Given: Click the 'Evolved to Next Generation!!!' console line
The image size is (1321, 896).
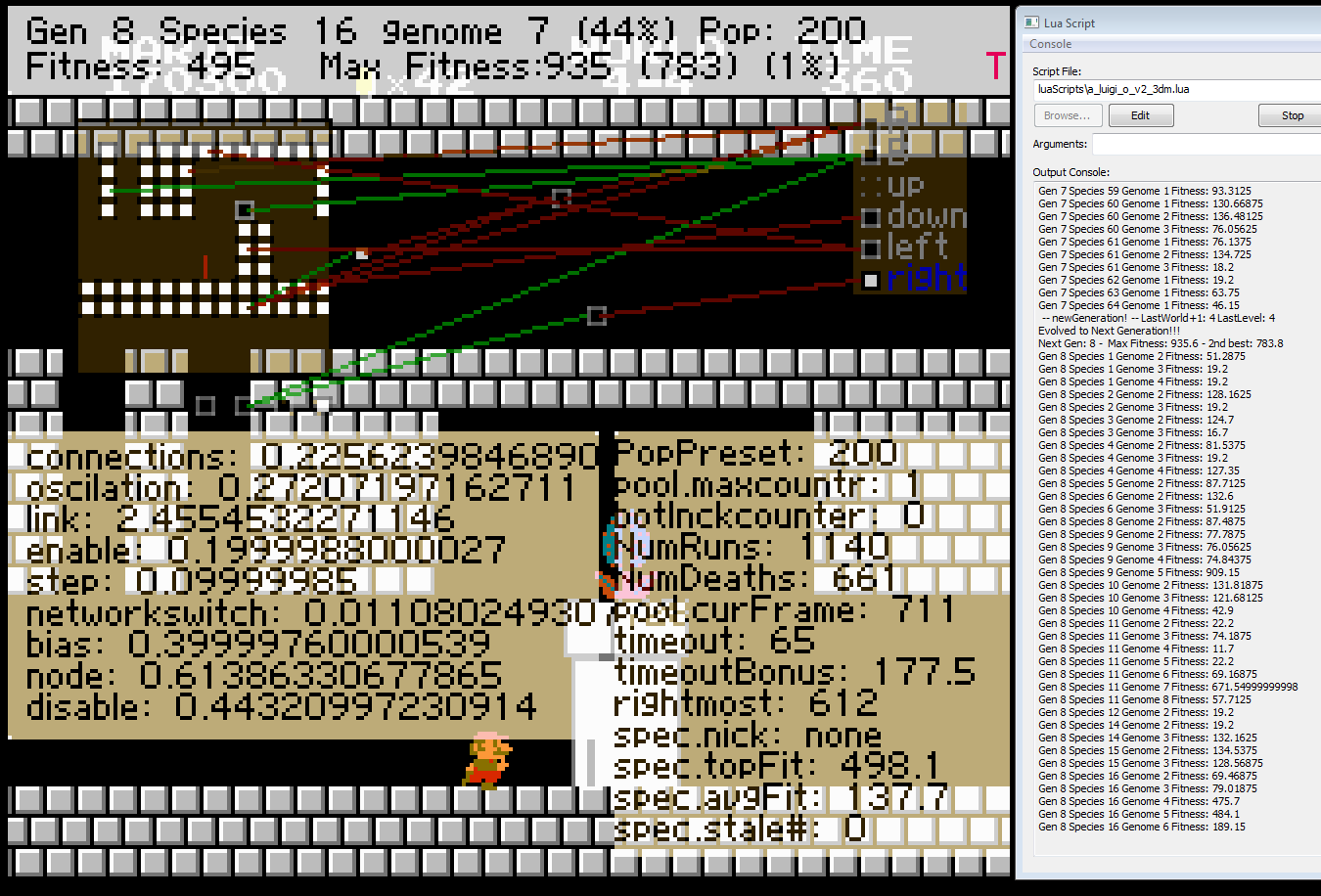Looking at the screenshot, I should click(x=1109, y=331).
